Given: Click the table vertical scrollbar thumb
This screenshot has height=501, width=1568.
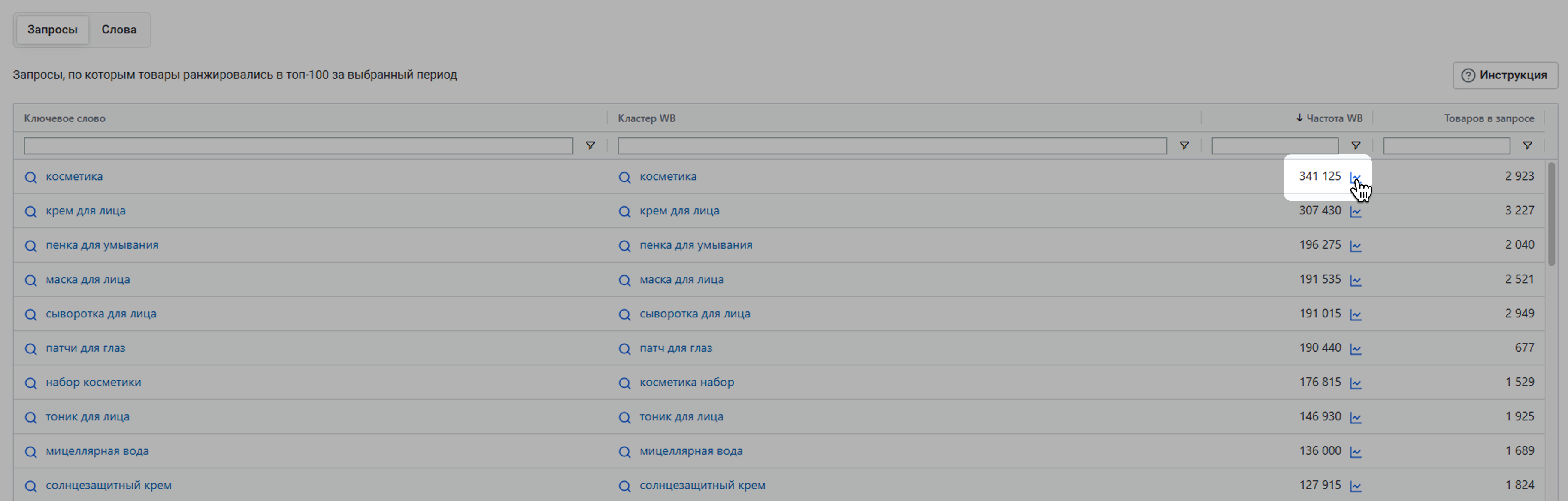Looking at the screenshot, I should 1552,213.
